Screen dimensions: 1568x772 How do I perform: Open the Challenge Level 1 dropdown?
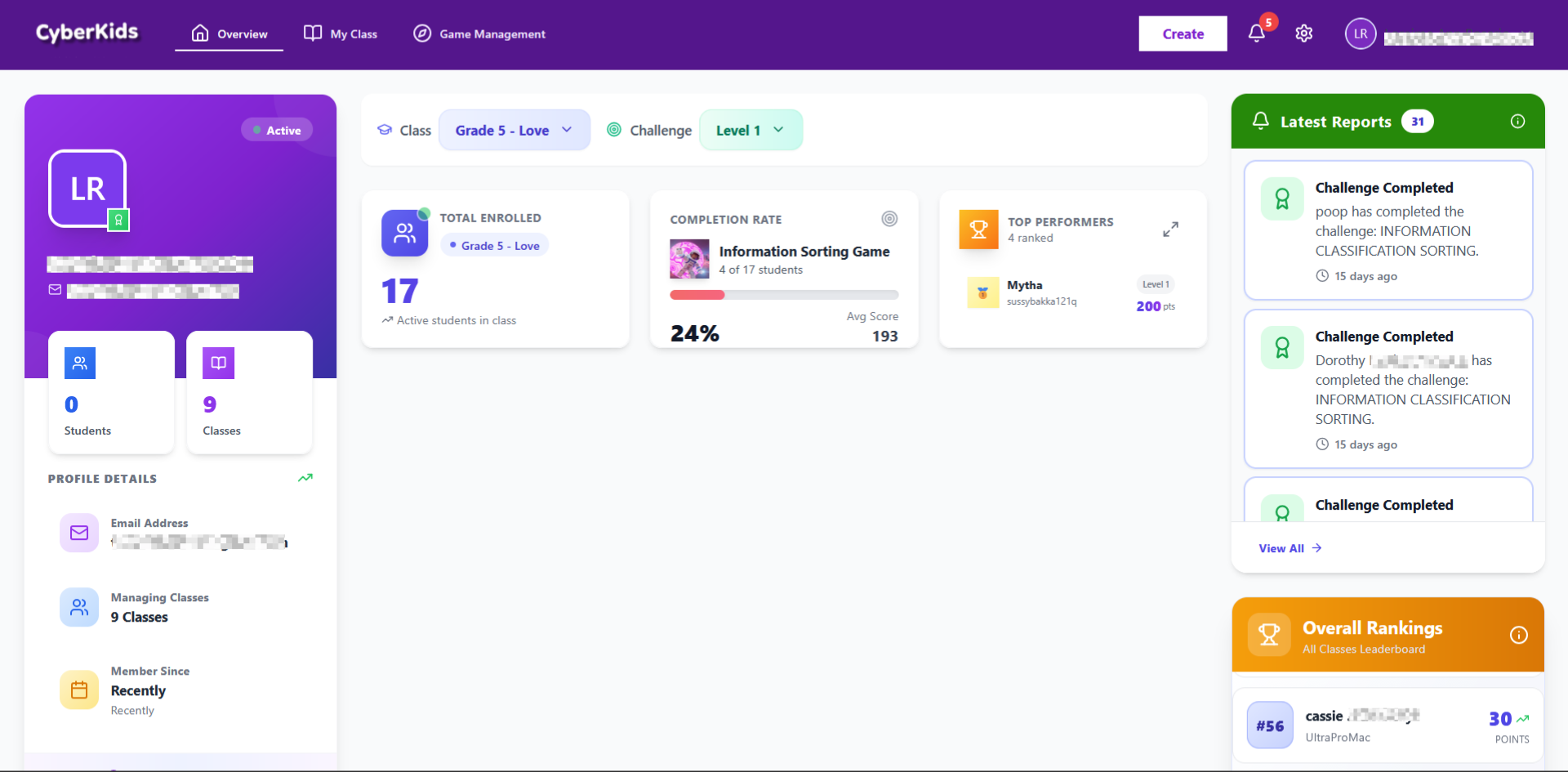[751, 129]
